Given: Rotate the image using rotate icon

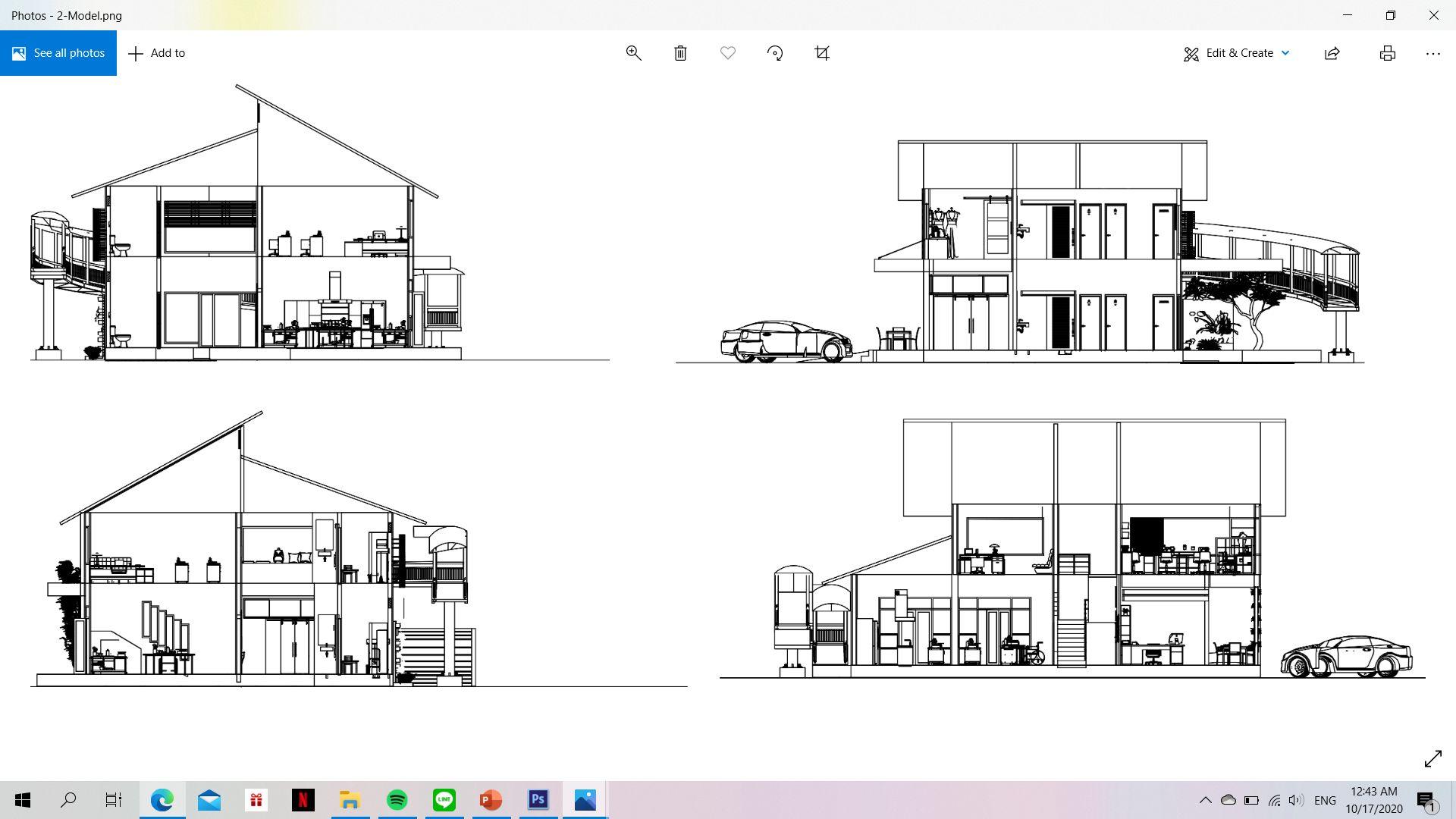Looking at the screenshot, I should coord(774,53).
